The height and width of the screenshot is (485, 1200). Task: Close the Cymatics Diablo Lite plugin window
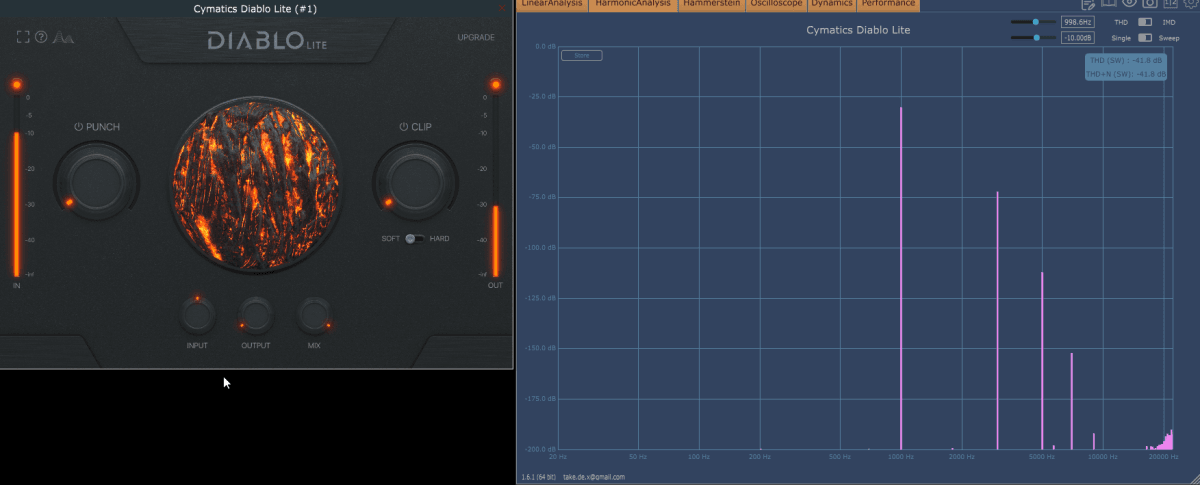502,8
